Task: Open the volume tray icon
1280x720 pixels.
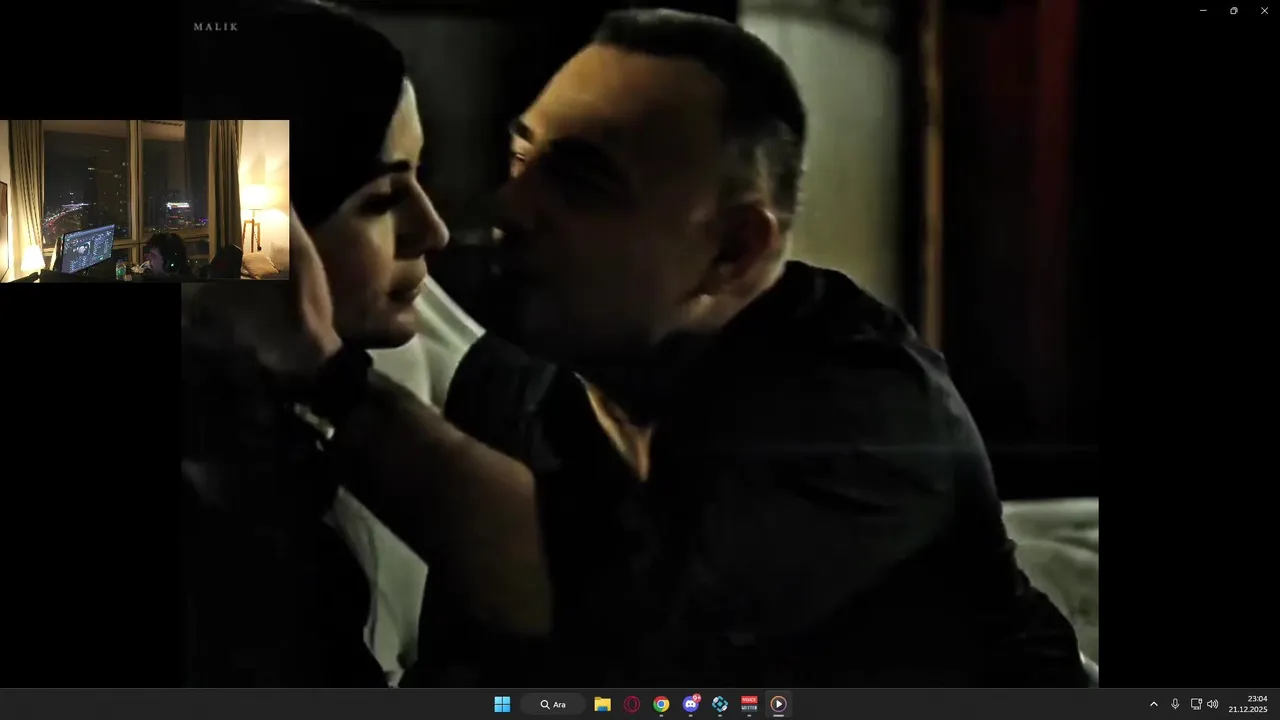Action: coord(1213,704)
